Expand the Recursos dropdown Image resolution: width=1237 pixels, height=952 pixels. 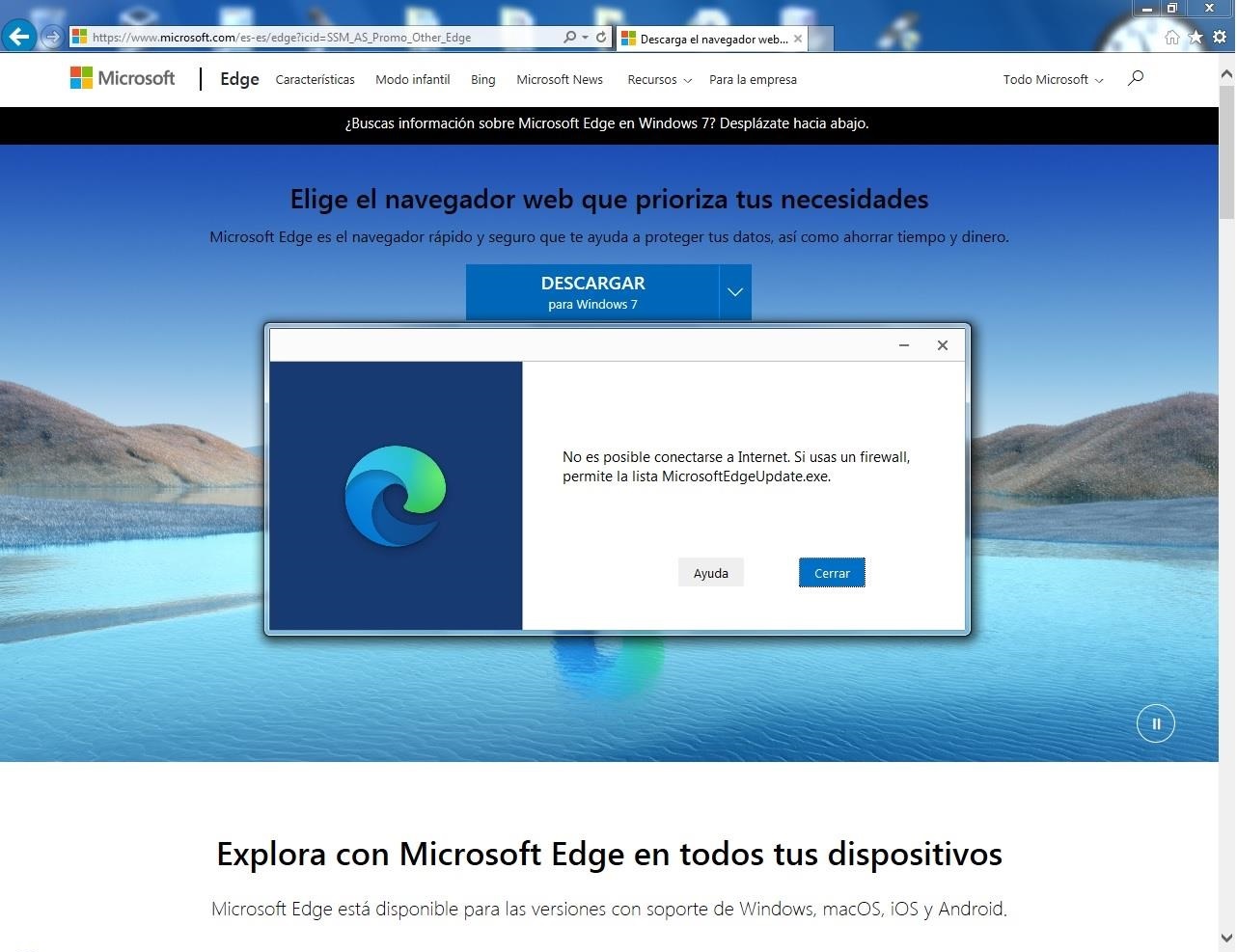660,80
